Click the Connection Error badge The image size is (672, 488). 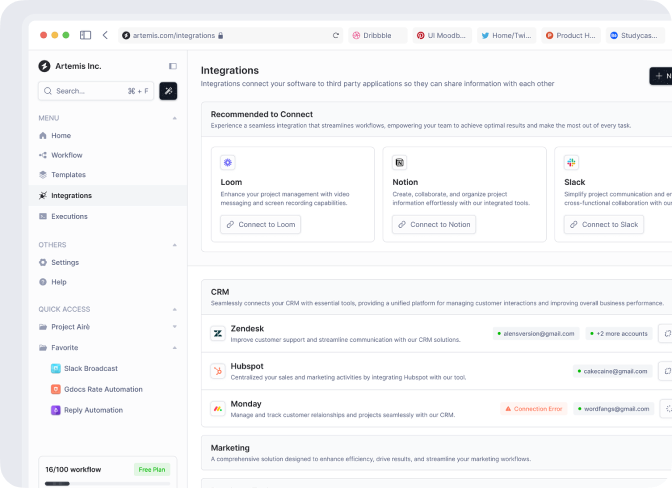point(534,409)
